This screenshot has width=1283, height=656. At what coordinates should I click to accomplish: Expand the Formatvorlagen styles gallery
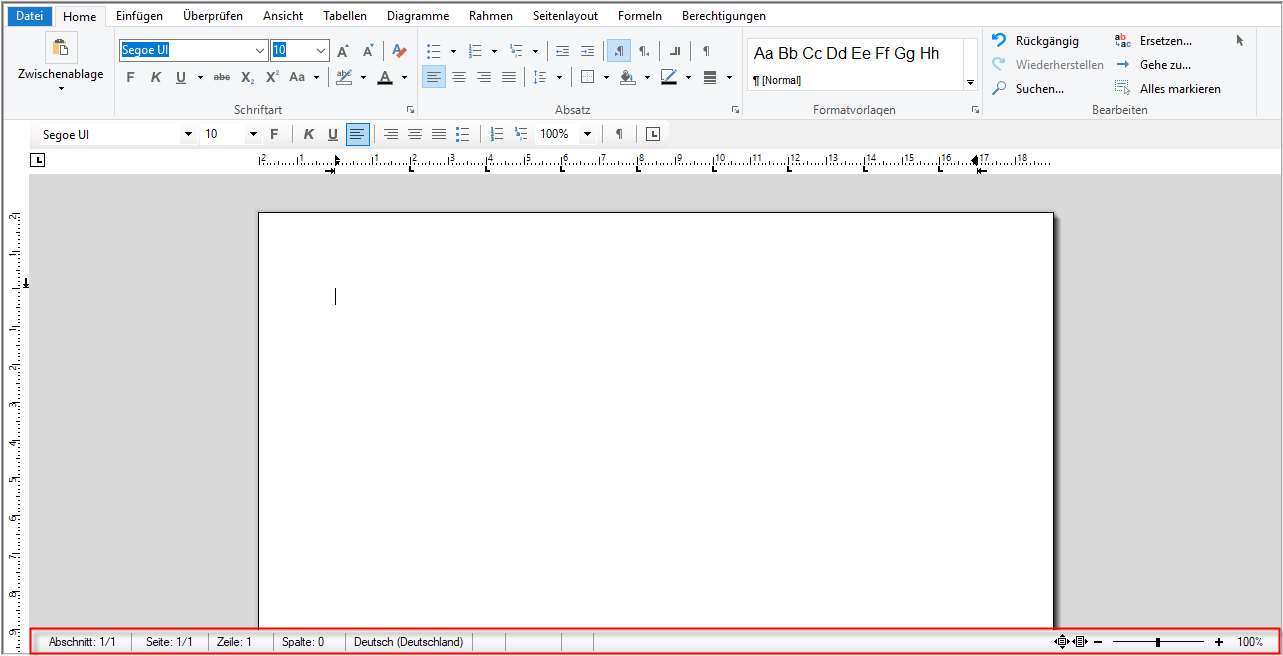(970, 82)
